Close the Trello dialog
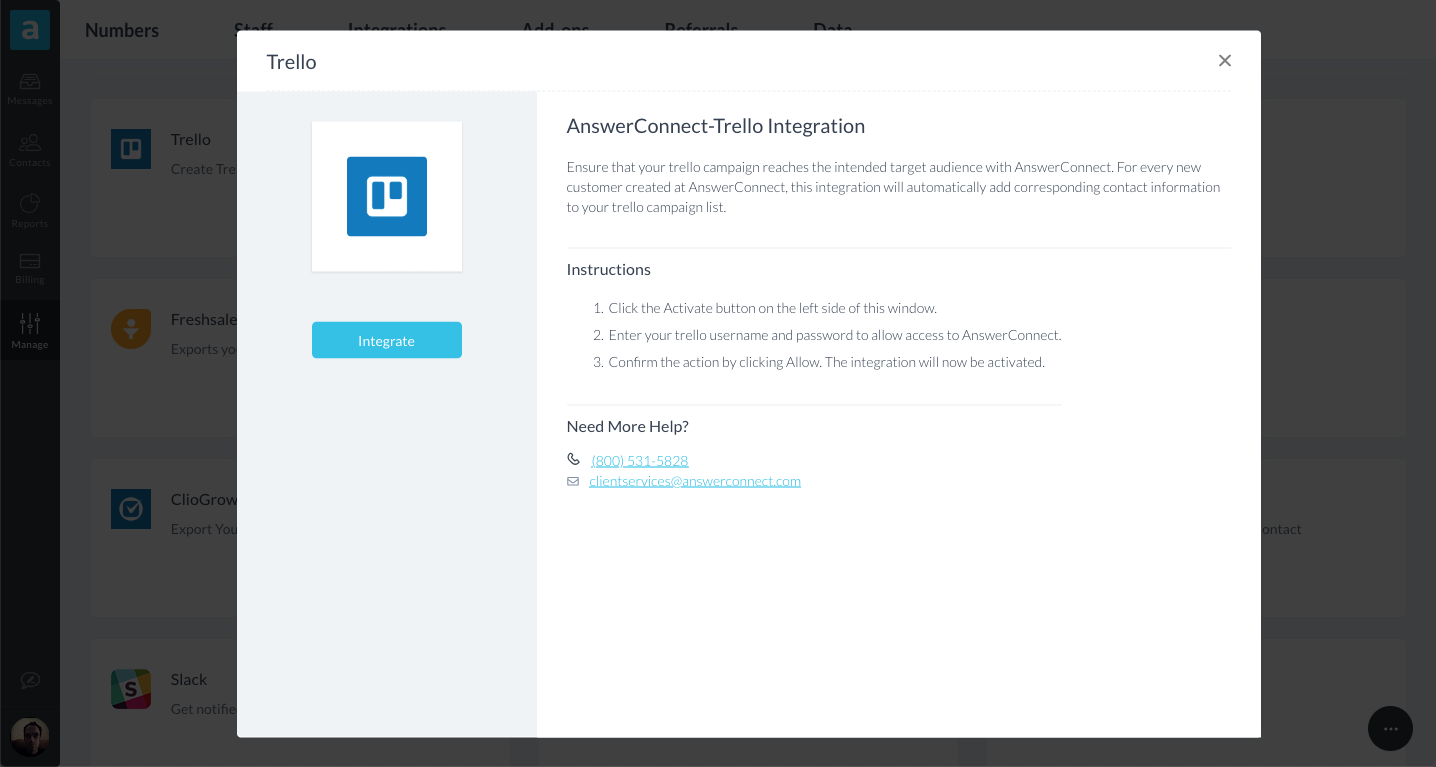The image size is (1436, 767). point(1224,61)
